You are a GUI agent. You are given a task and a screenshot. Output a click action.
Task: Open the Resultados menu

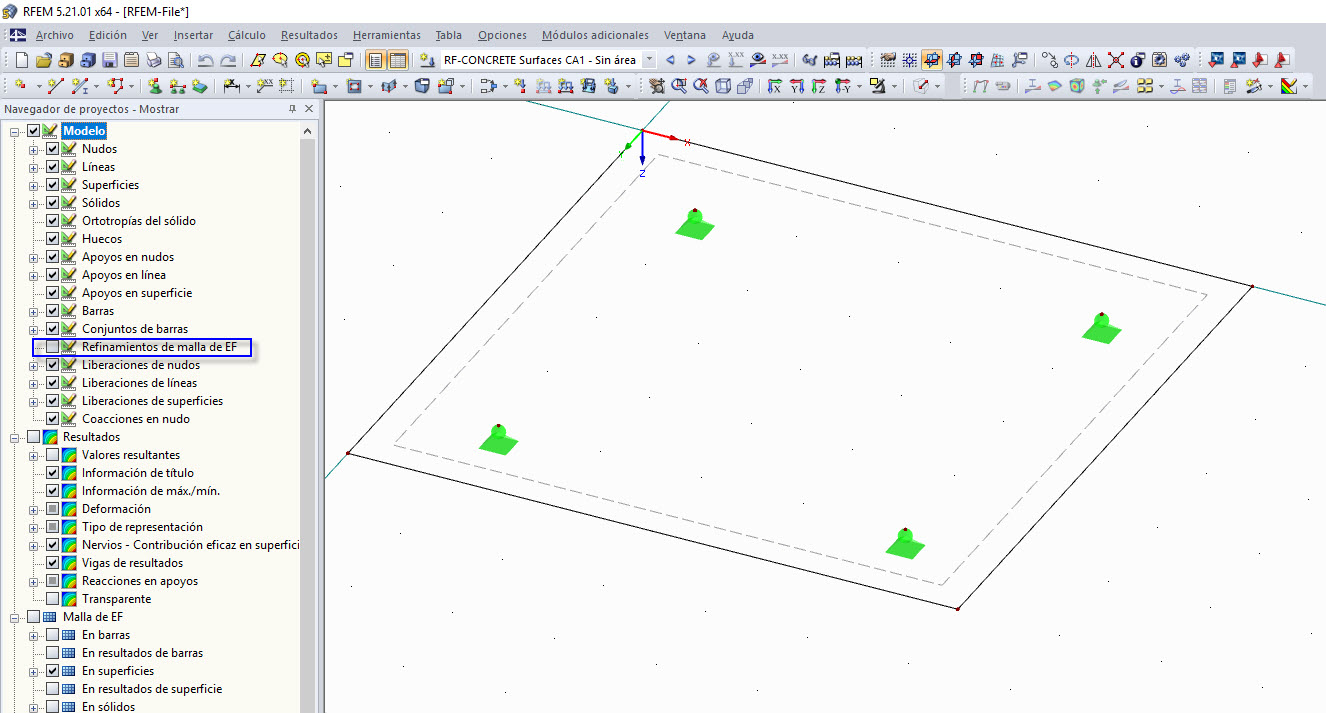(x=309, y=35)
